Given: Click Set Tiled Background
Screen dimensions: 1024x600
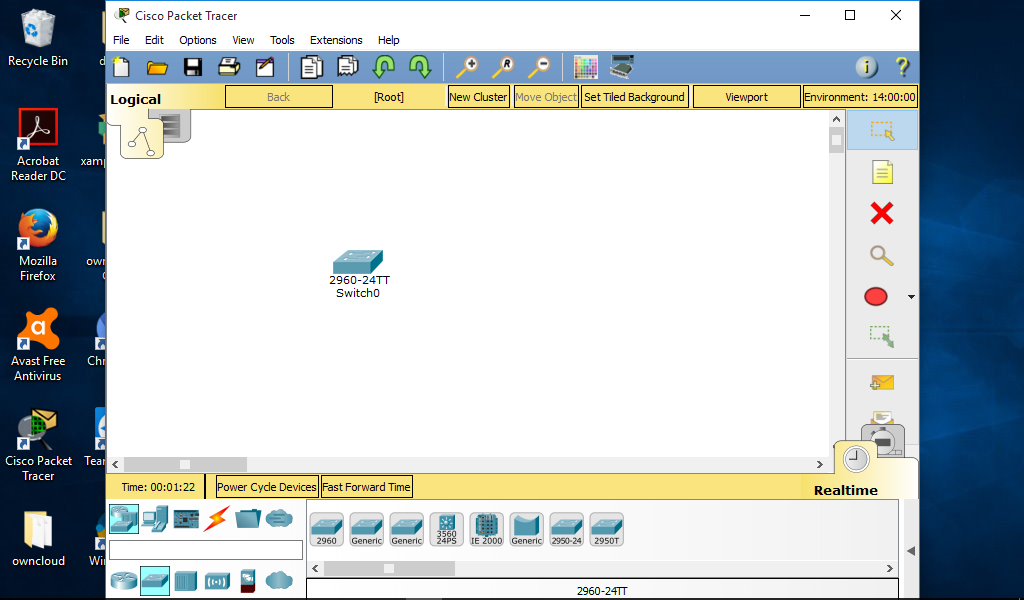Looking at the screenshot, I should pyautogui.click(x=634, y=97).
